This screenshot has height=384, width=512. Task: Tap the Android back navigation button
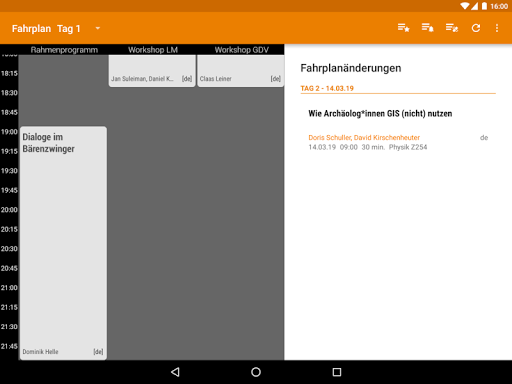point(175,372)
